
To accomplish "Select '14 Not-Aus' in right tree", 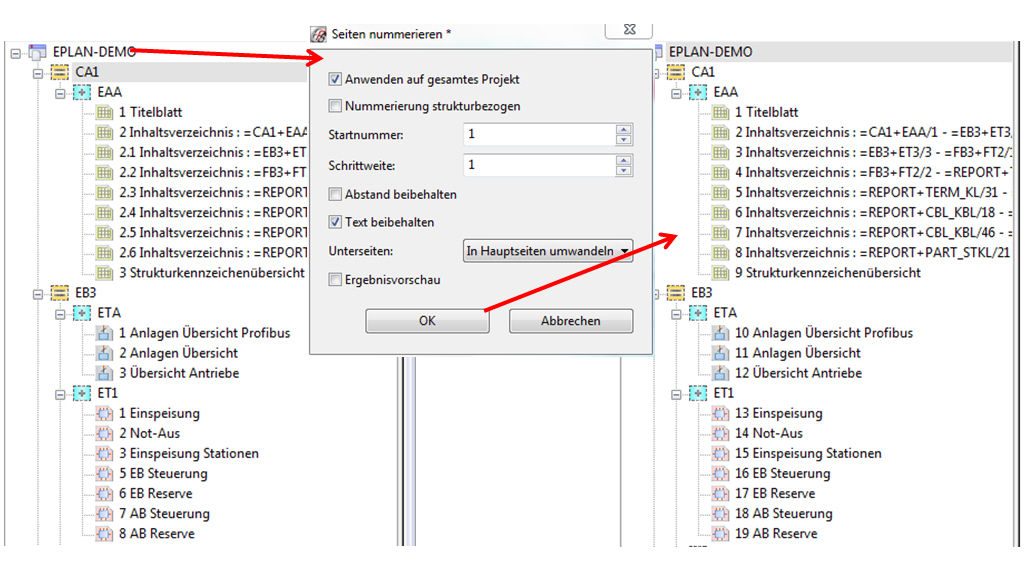I will click(x=768, y=433).
